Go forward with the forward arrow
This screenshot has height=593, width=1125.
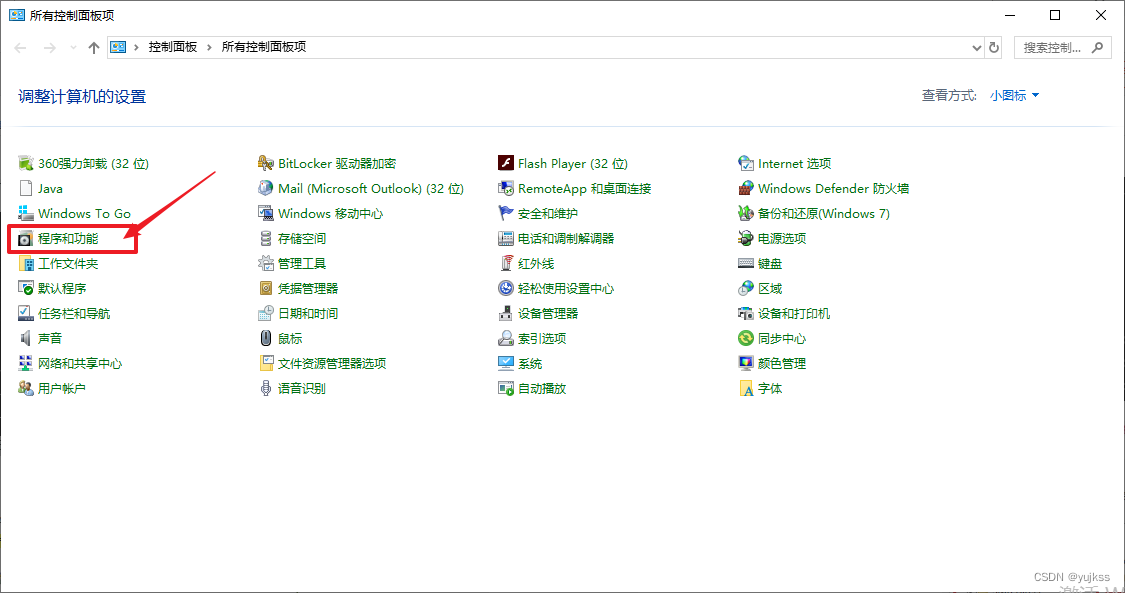pyautogui.click(x=50, y=47)
